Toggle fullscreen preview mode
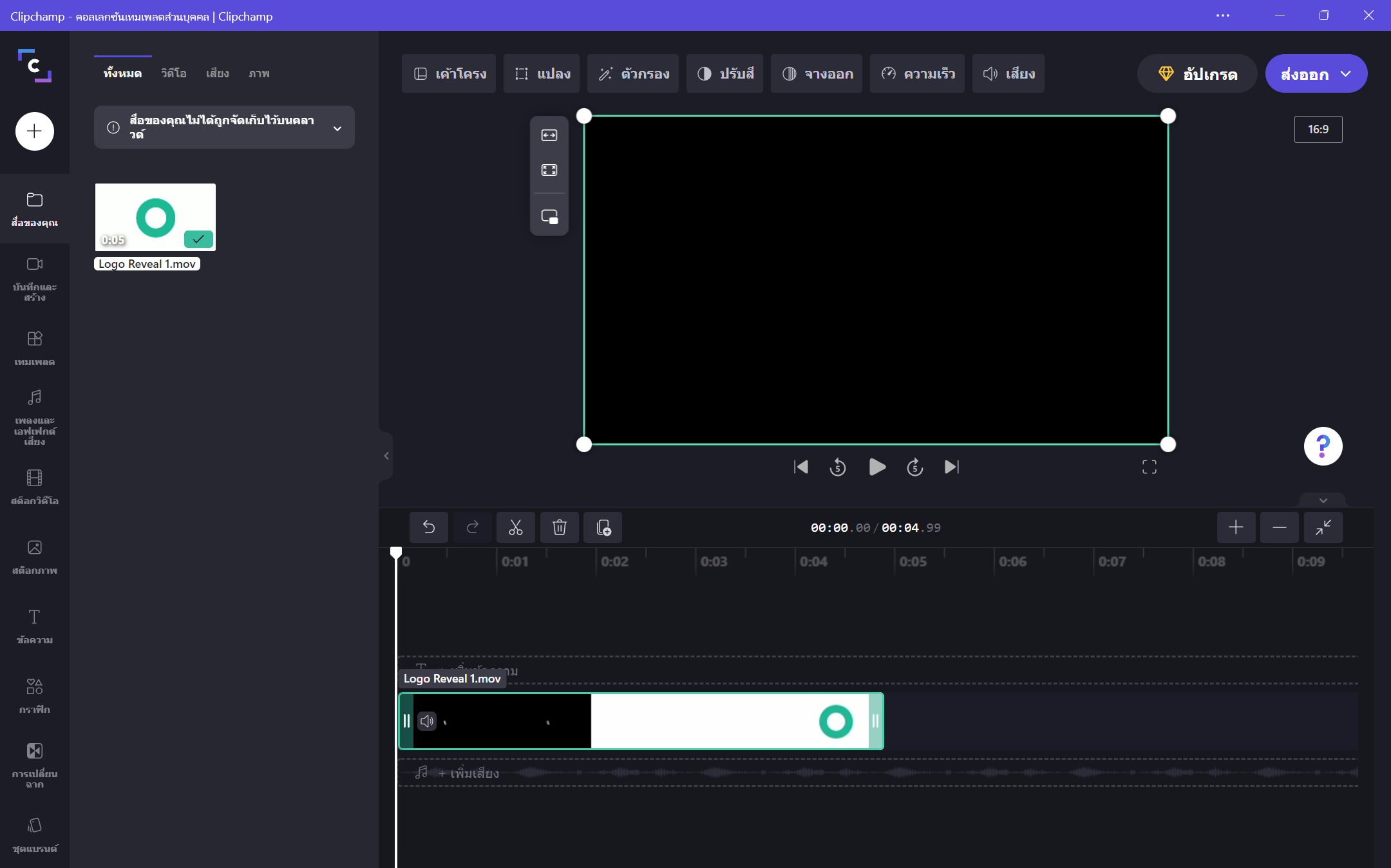The width and height of the screenshot is (1391, 868). click(1150, 467)
